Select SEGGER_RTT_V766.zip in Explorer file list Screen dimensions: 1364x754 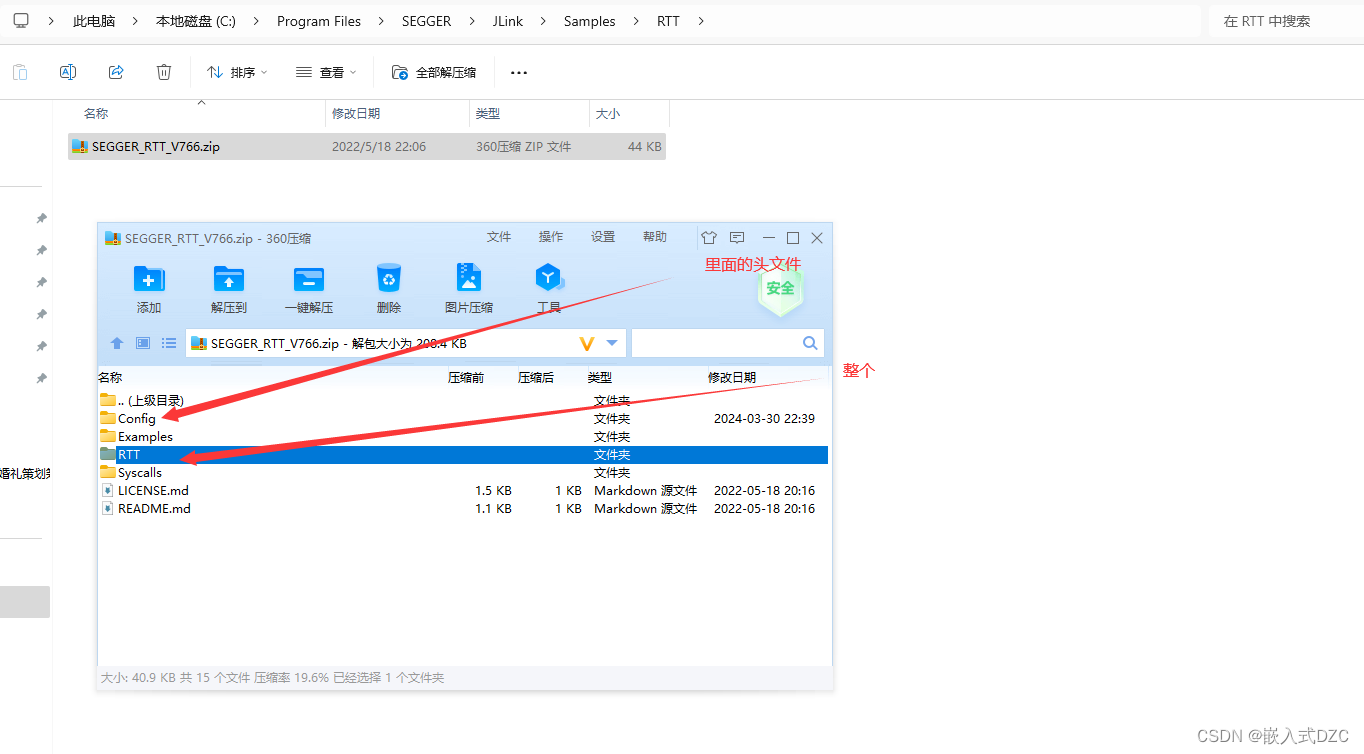click(x=367, y=146)
